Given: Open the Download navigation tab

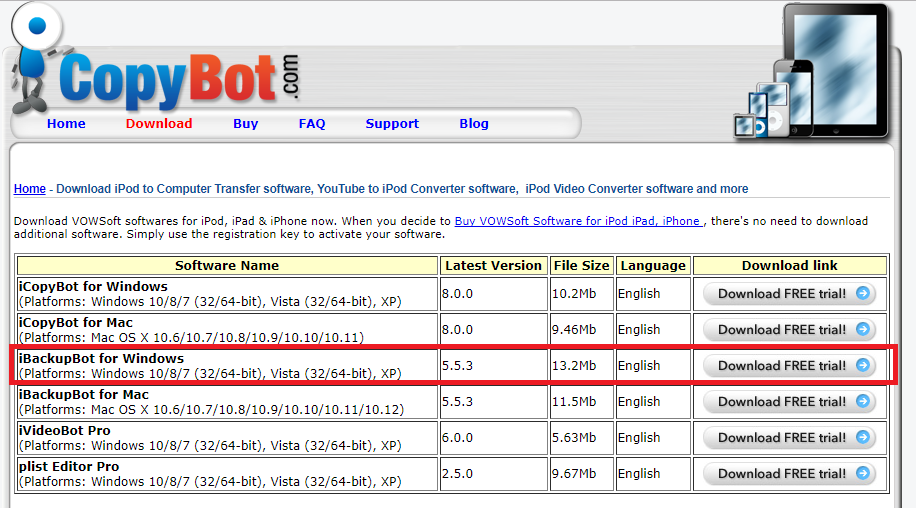Looking at the screenshot, I should point(159,124).
